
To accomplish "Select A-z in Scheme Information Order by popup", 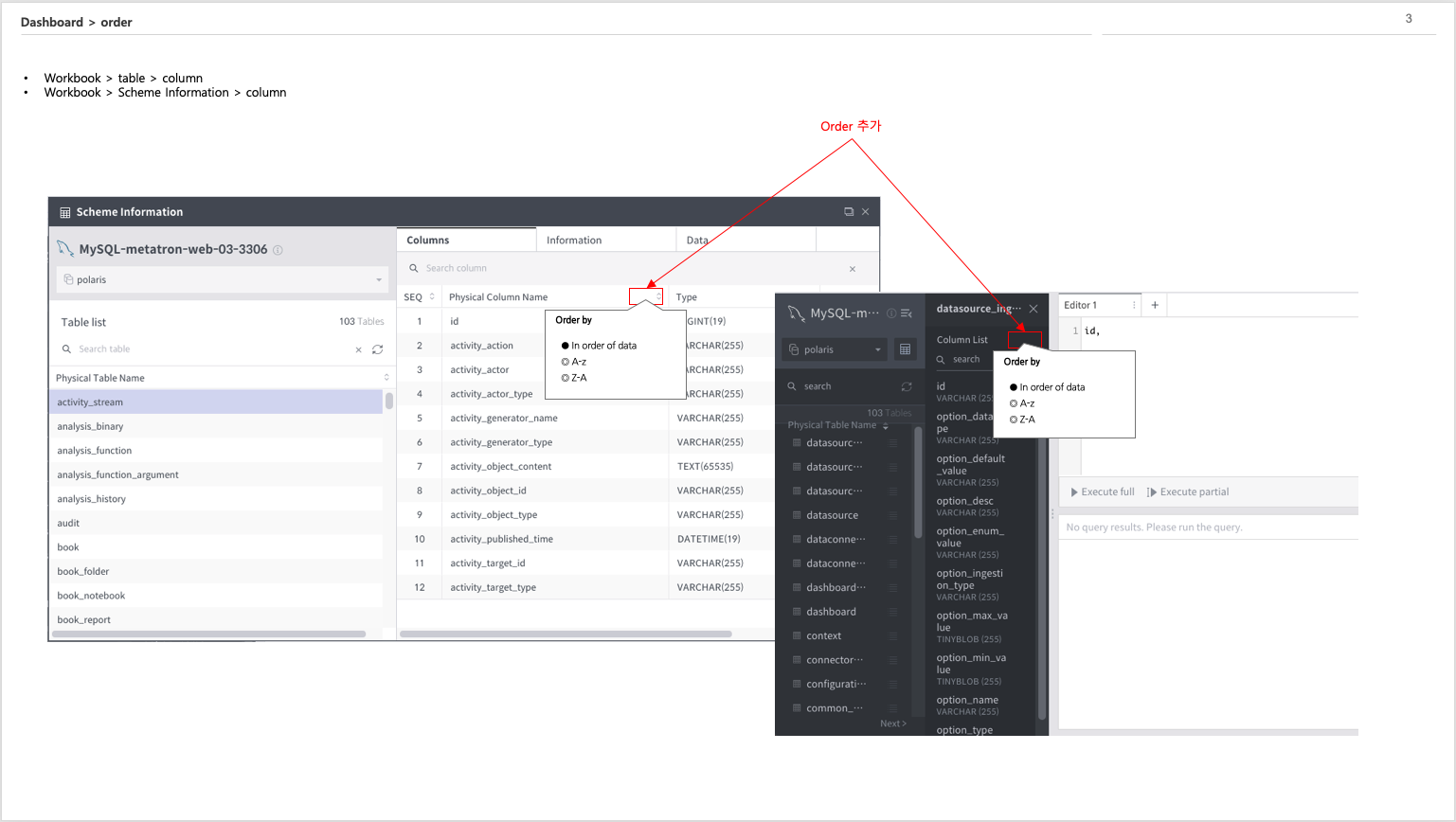I will click(574, 362).
